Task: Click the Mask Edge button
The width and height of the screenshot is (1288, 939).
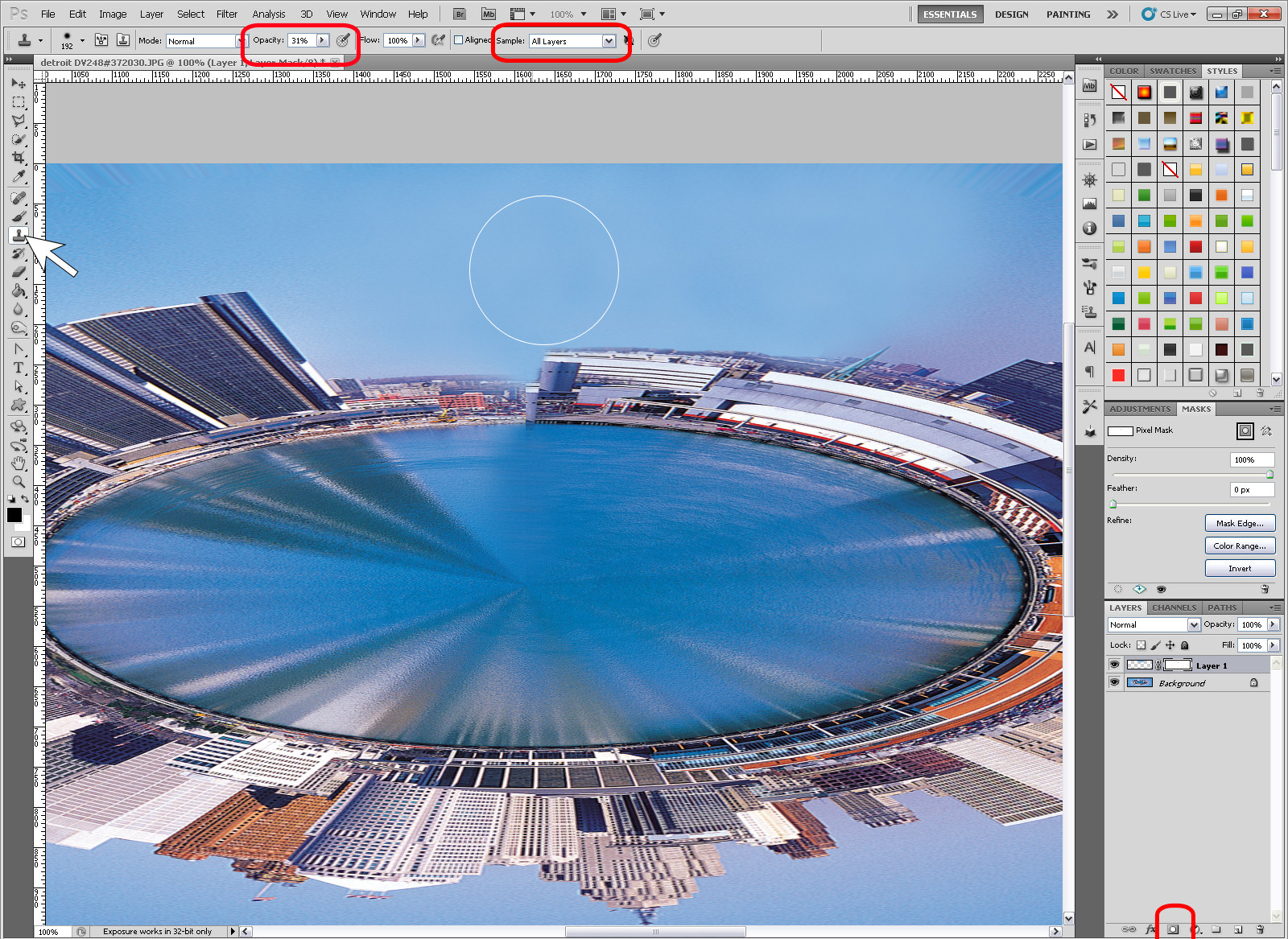Action: tap(1240, 523)
